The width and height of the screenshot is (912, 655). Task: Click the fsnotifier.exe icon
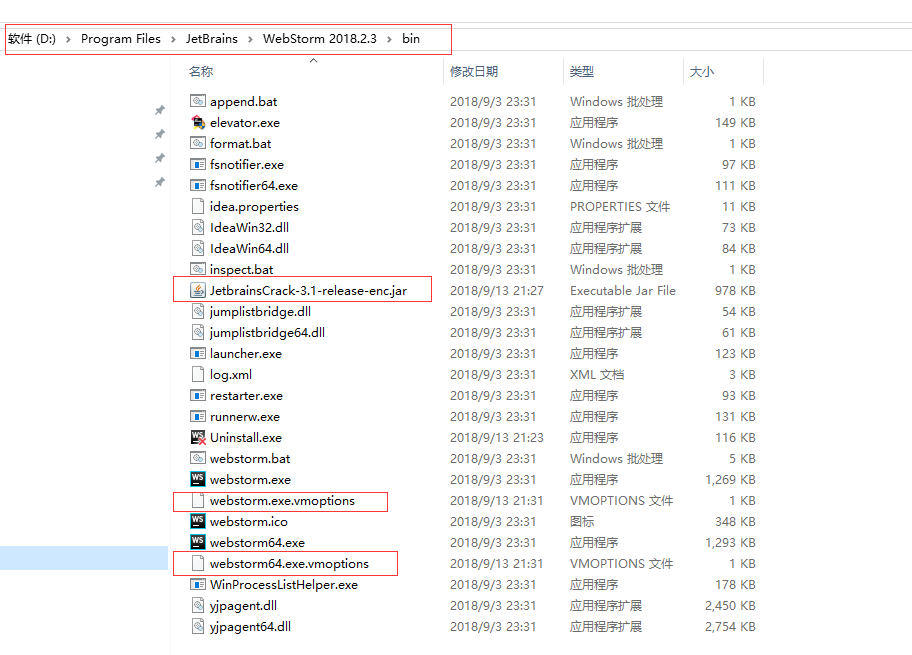coord(198,165)
